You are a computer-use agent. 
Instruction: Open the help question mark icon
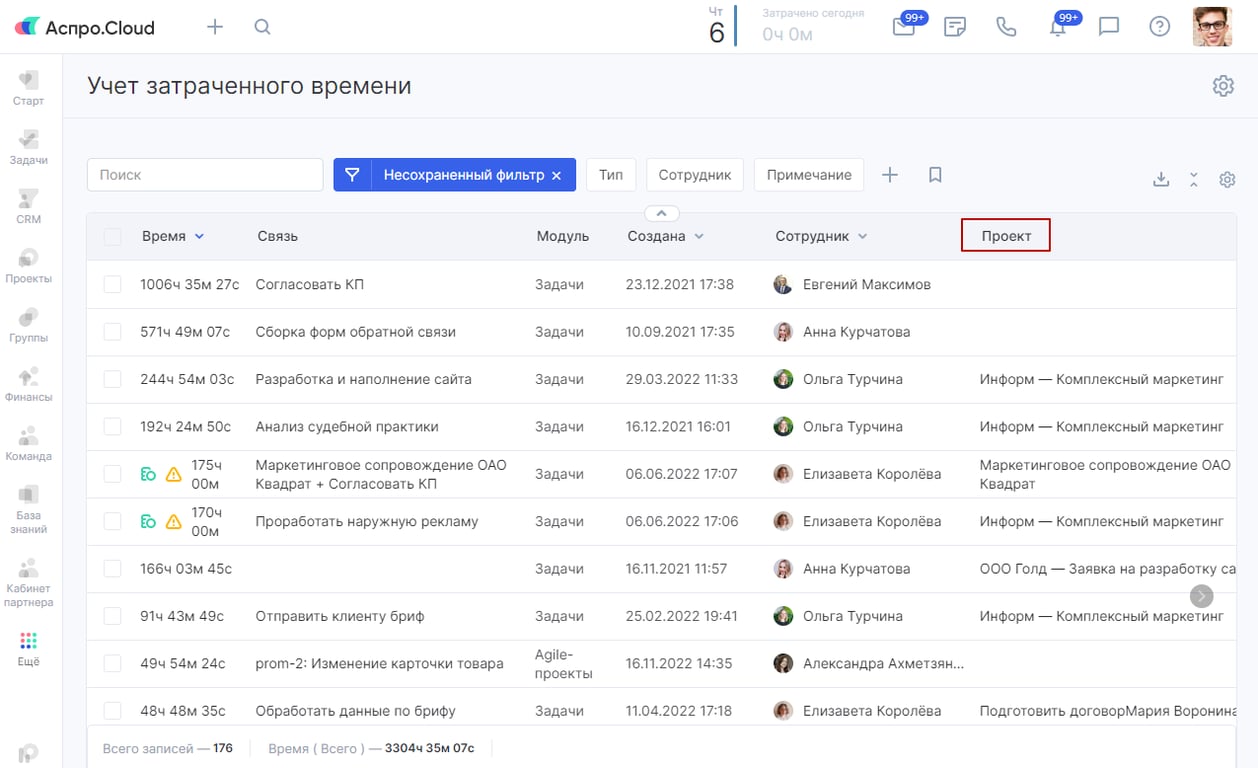click(x=1159, y=27)
